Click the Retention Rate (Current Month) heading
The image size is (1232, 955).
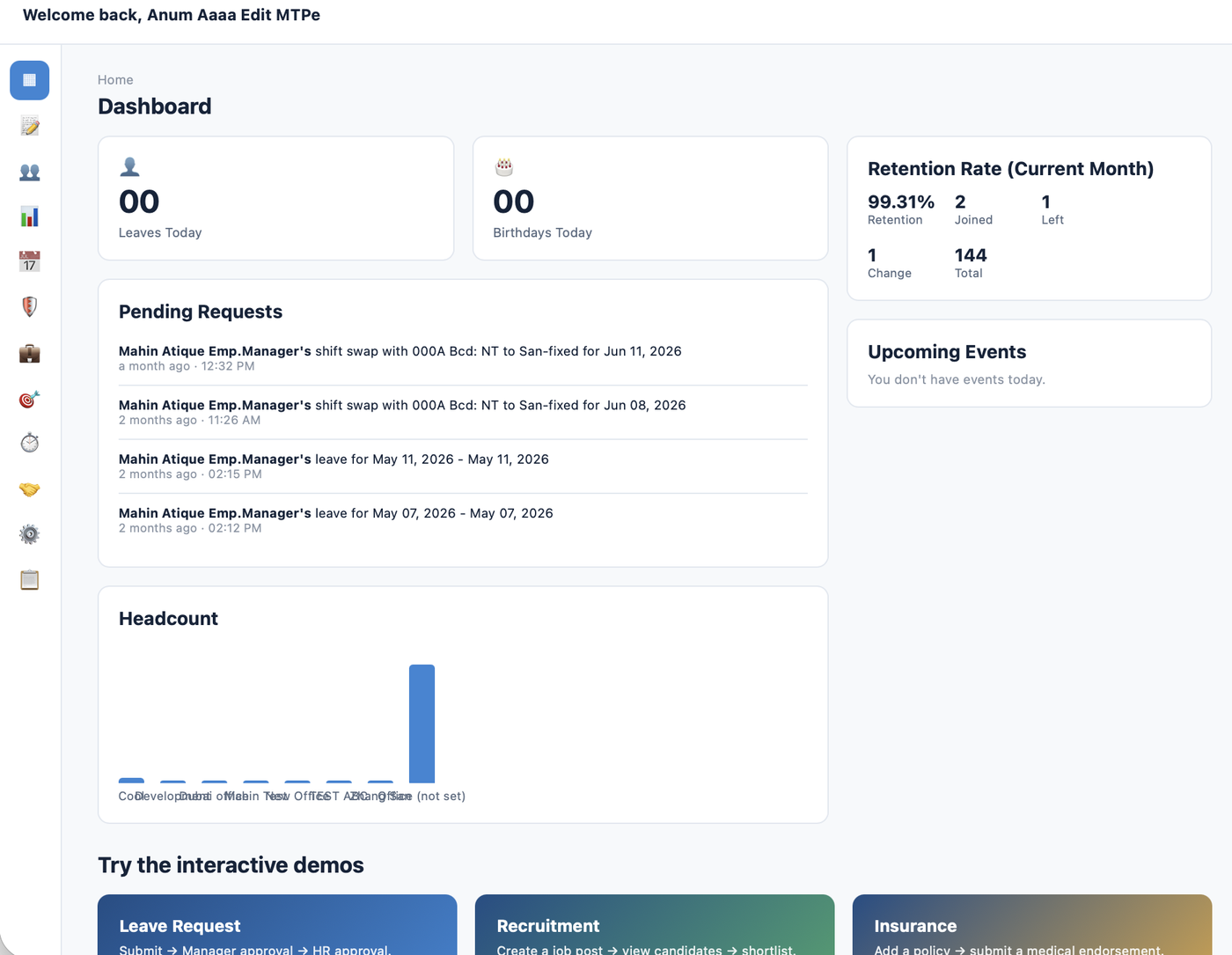click(1010, 169)
